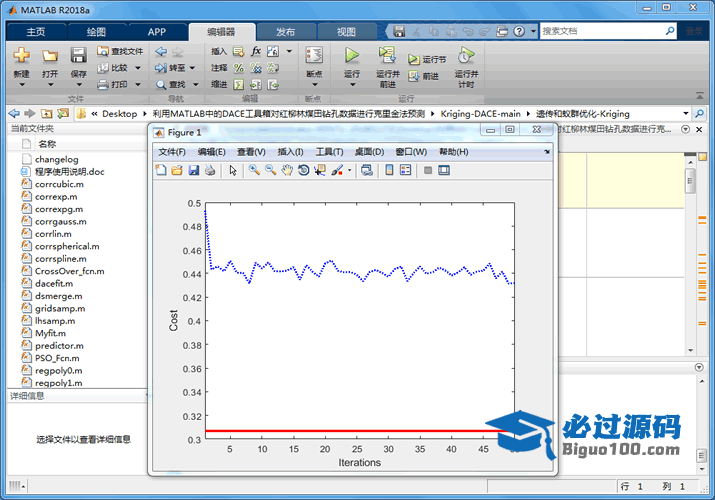Open the Breakpoints (断点) dropdown arrow
This screenshot has width=715, height=500.
point(314,85)
